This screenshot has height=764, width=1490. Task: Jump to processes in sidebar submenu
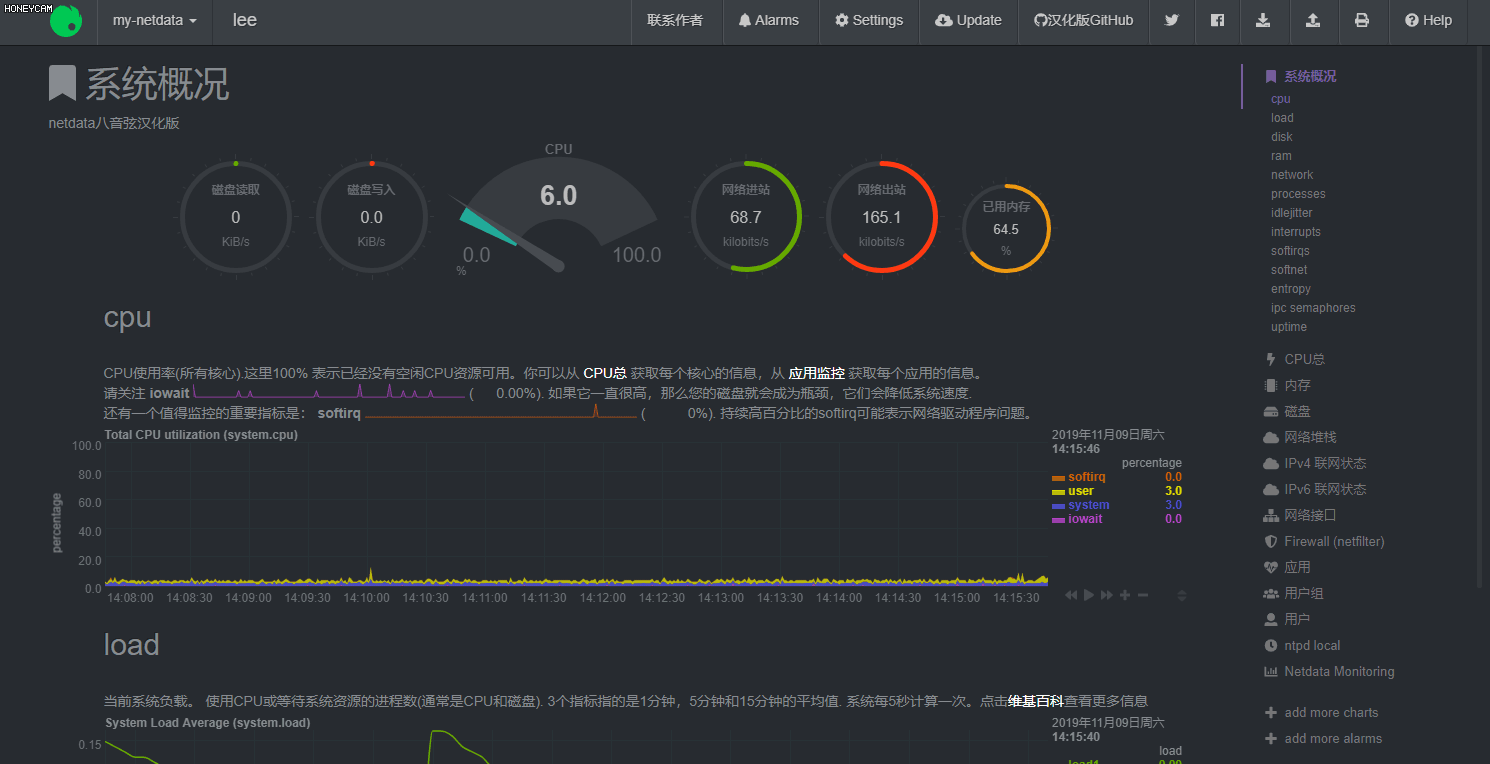1298,194
